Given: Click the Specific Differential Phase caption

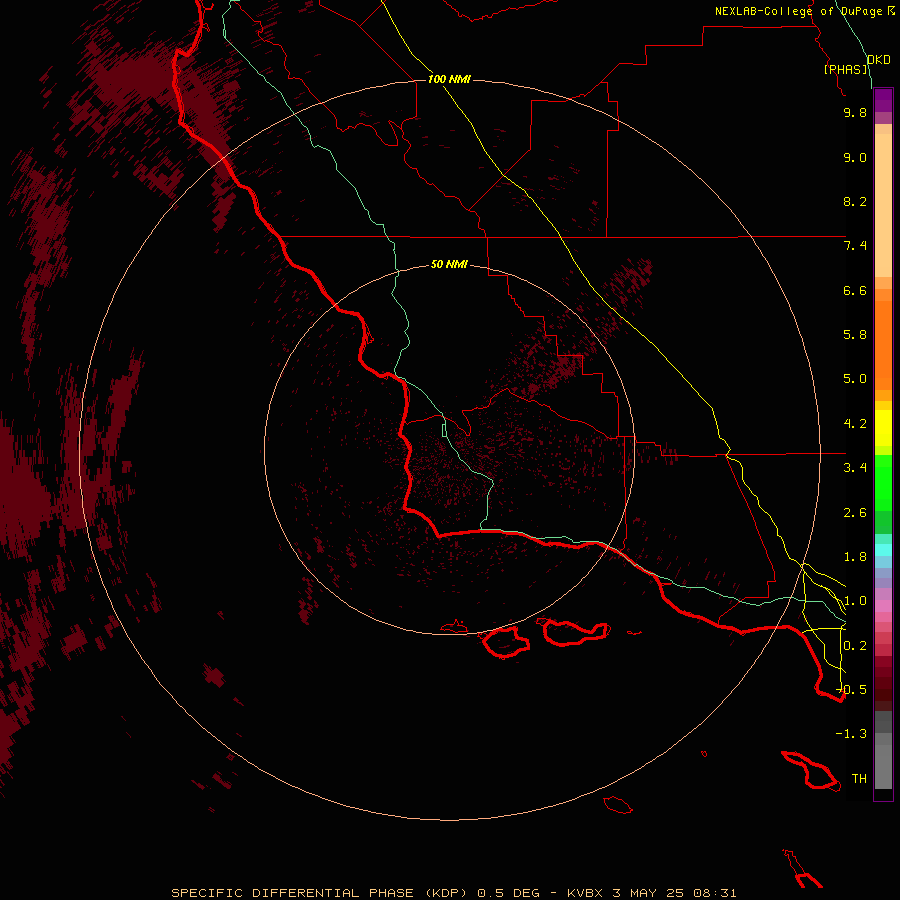Looking at the screenshot, I should click(x=453, y=893).
